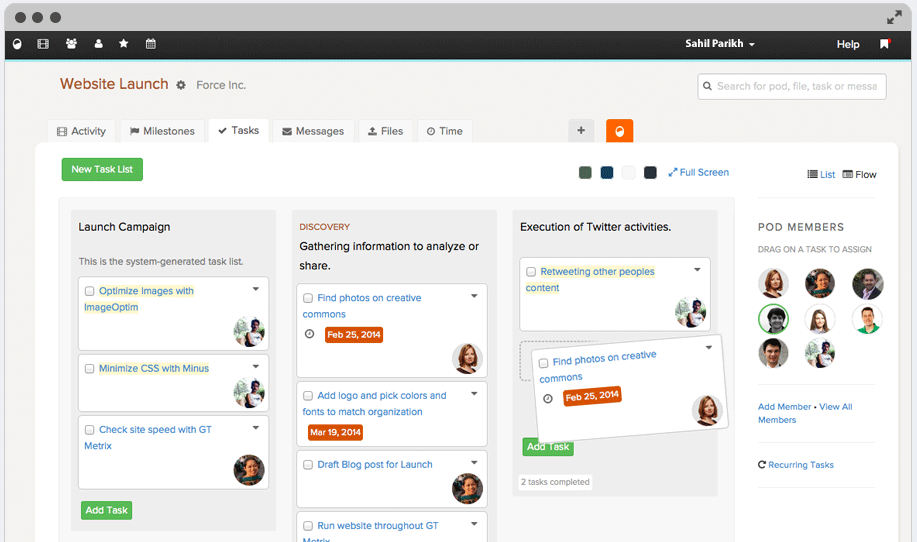This screenshot has height=542, width=917.
Task: Mark Retweeting other peoples content complete
Action: (x=531, y=272)
